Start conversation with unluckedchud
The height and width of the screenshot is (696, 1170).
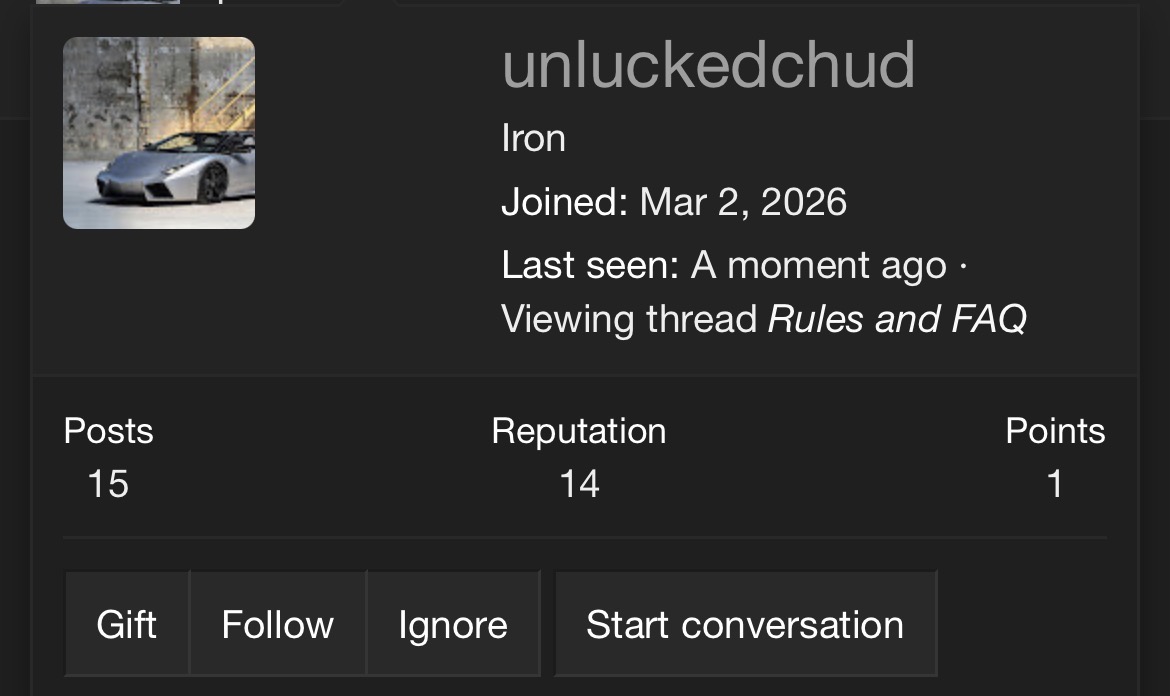tap(745, 624)
